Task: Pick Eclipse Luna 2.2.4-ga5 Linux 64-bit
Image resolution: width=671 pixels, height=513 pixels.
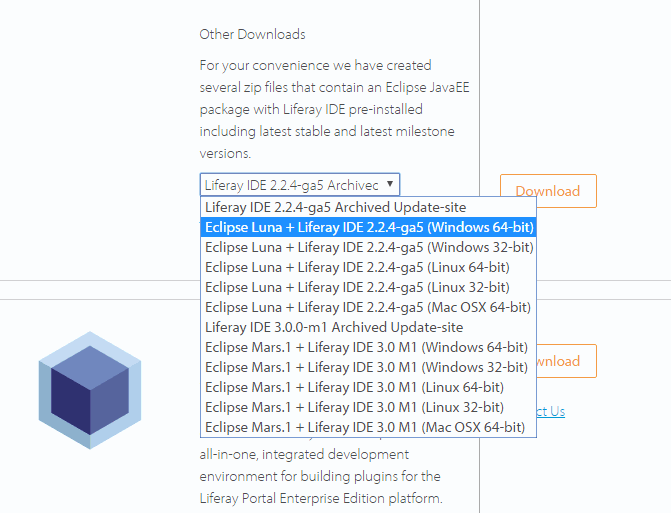Action: click(368, 267)
